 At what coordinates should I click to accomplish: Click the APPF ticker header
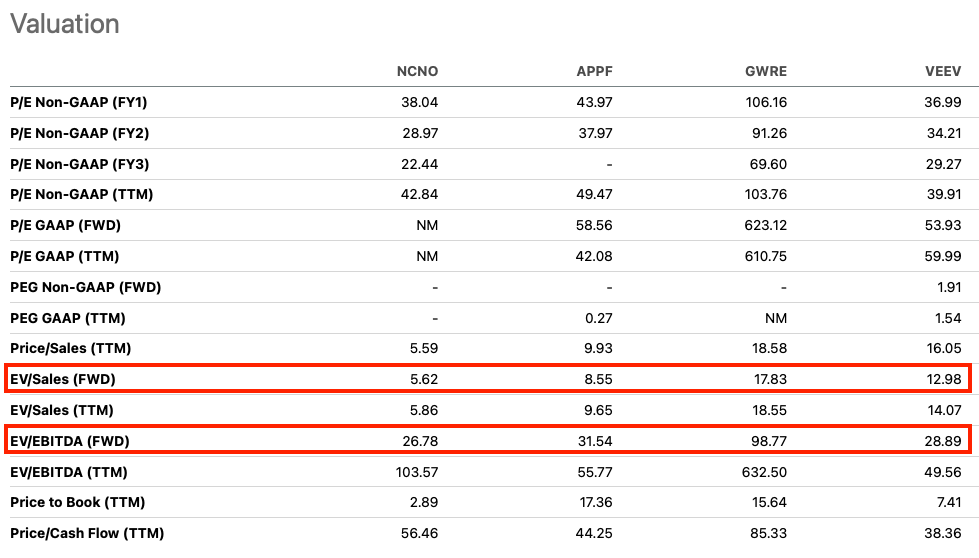pyautogui.click(x=594, y=71)
